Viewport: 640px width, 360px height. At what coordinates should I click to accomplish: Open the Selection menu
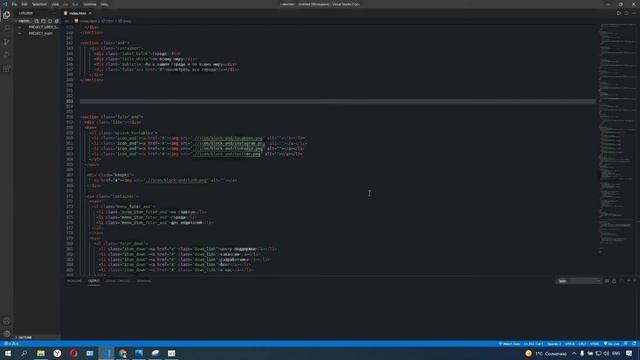(39, 4)
